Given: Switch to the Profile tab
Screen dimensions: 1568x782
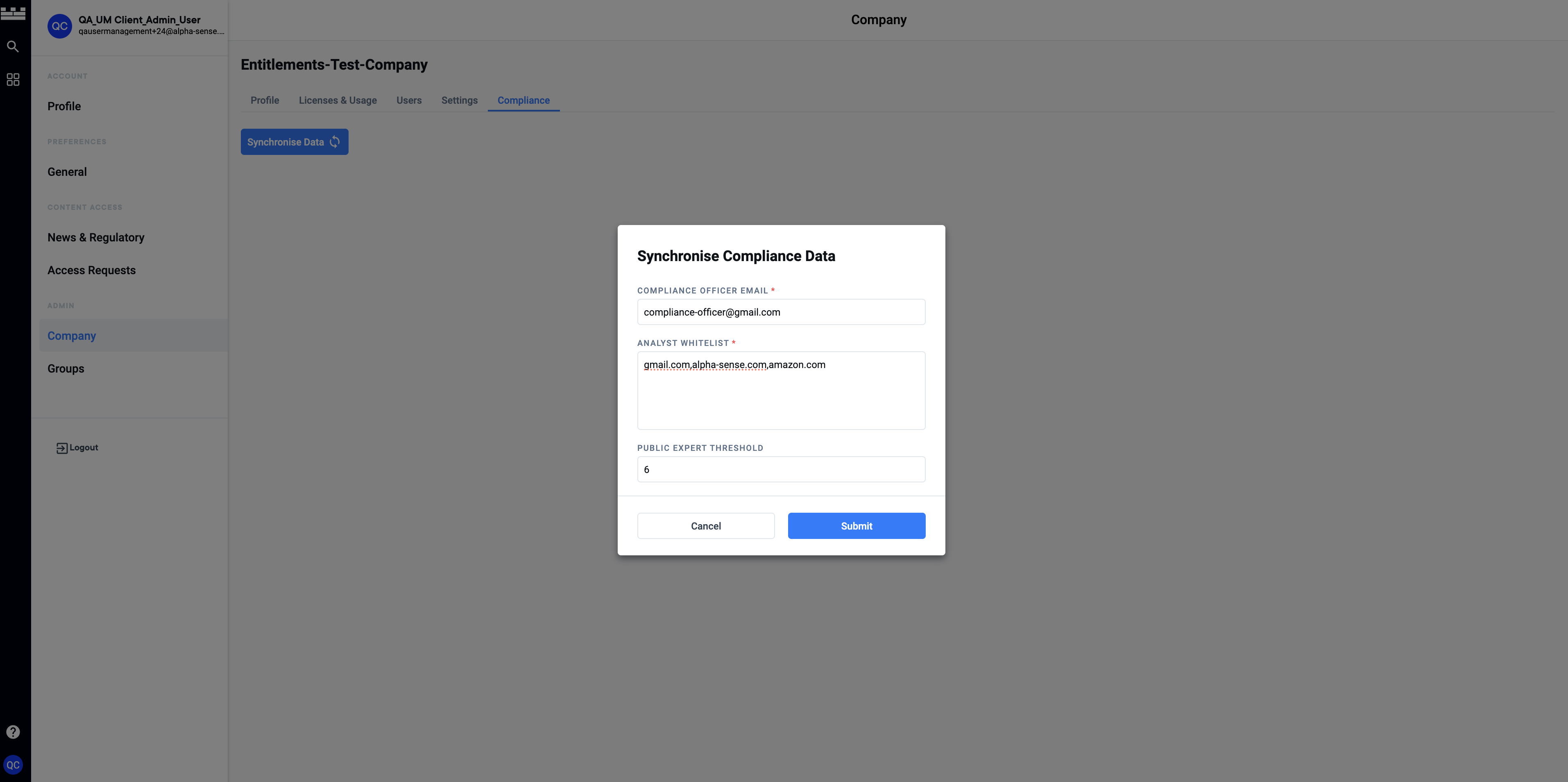Looking at the screenshot, I should click(x=265, y=100).
